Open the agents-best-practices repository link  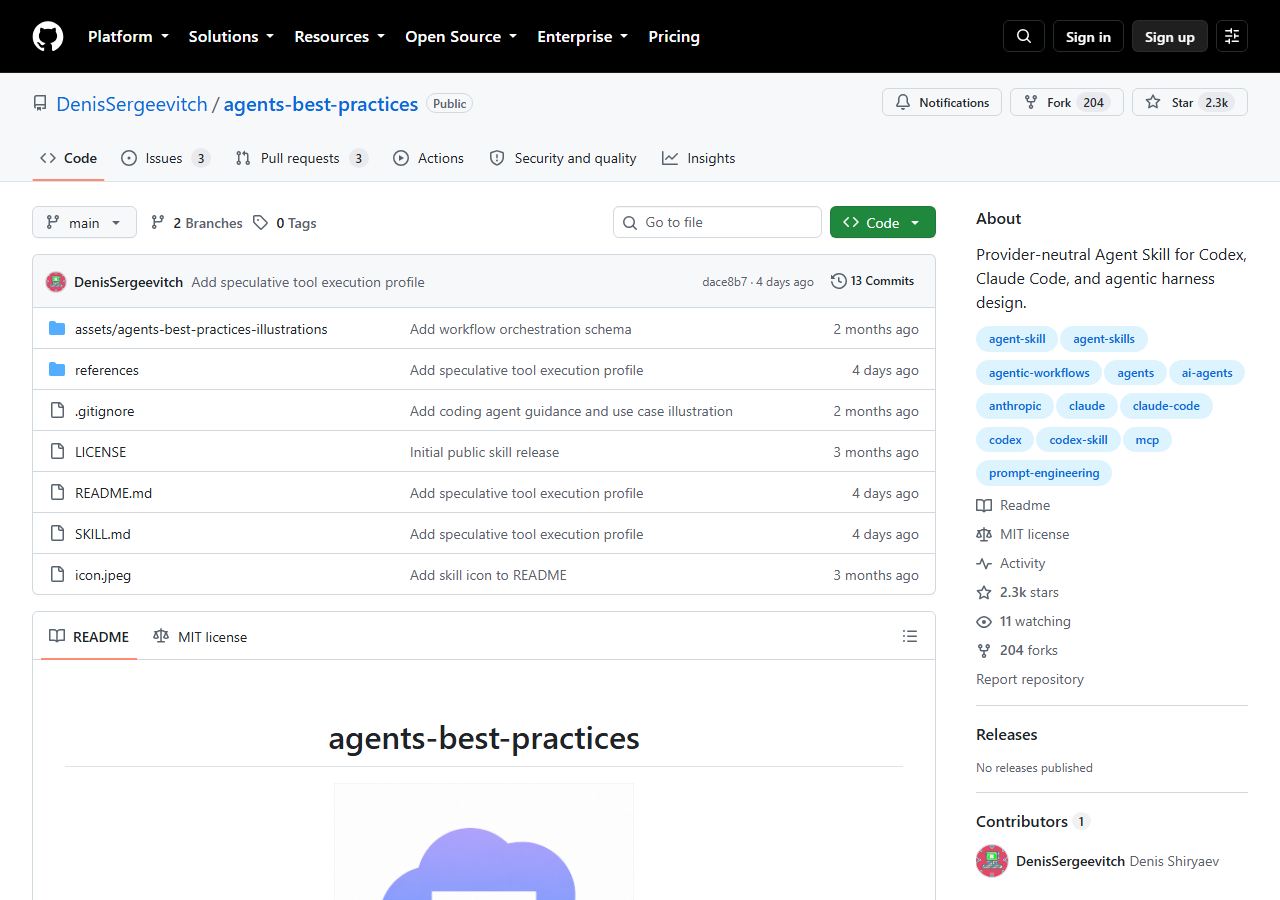pyautogui.click(x=321, y=104)
